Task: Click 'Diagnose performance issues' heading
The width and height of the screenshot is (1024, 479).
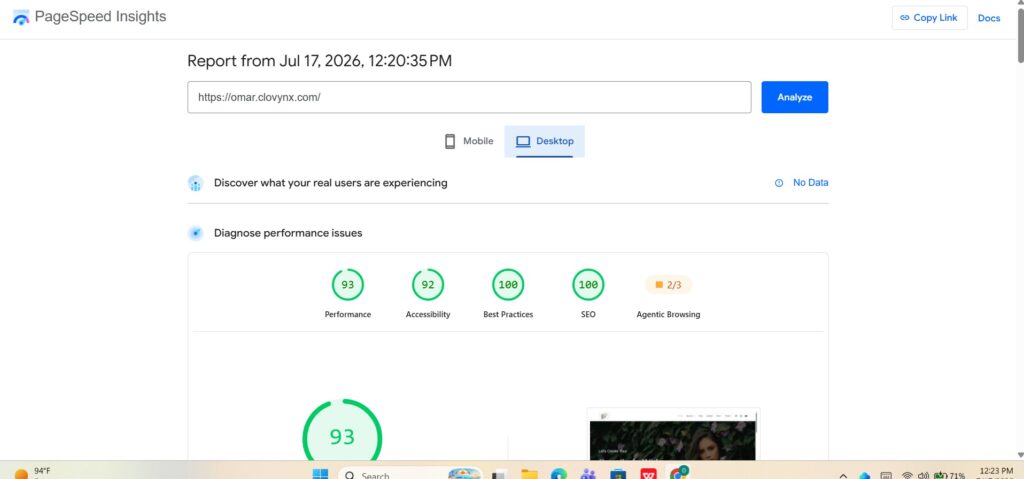Action: point(288,233)
